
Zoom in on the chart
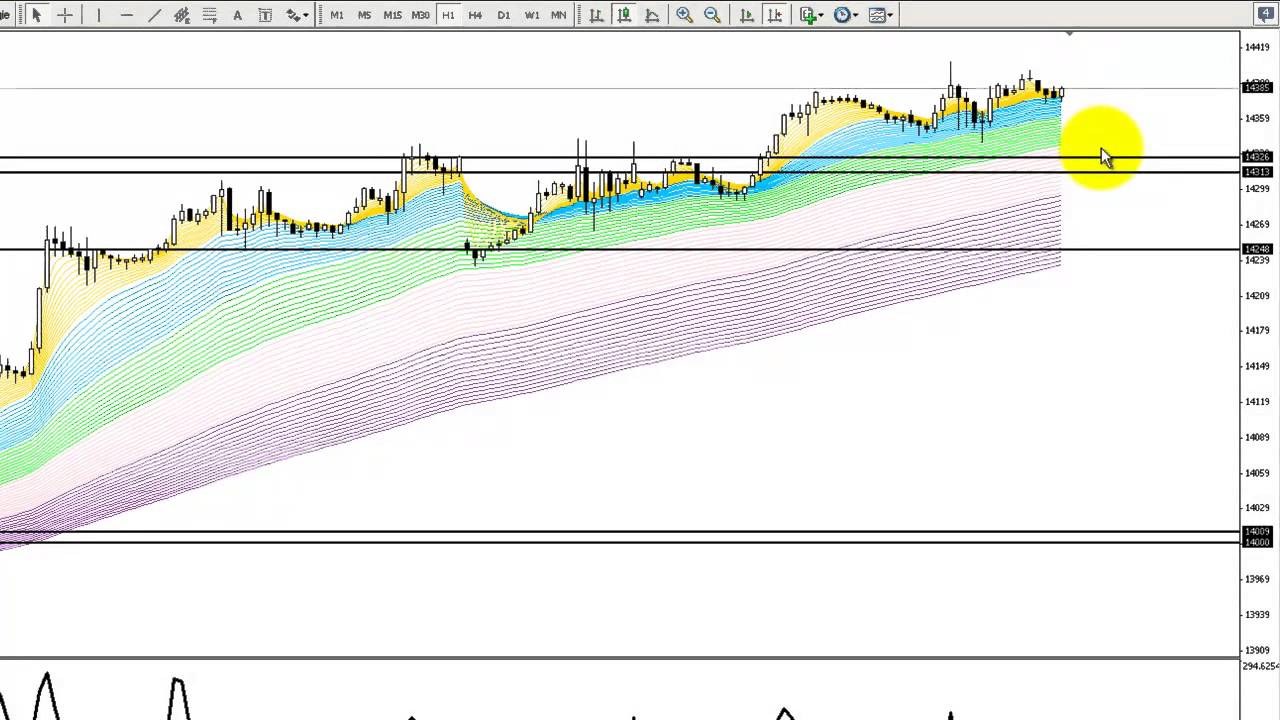point(684,15)
